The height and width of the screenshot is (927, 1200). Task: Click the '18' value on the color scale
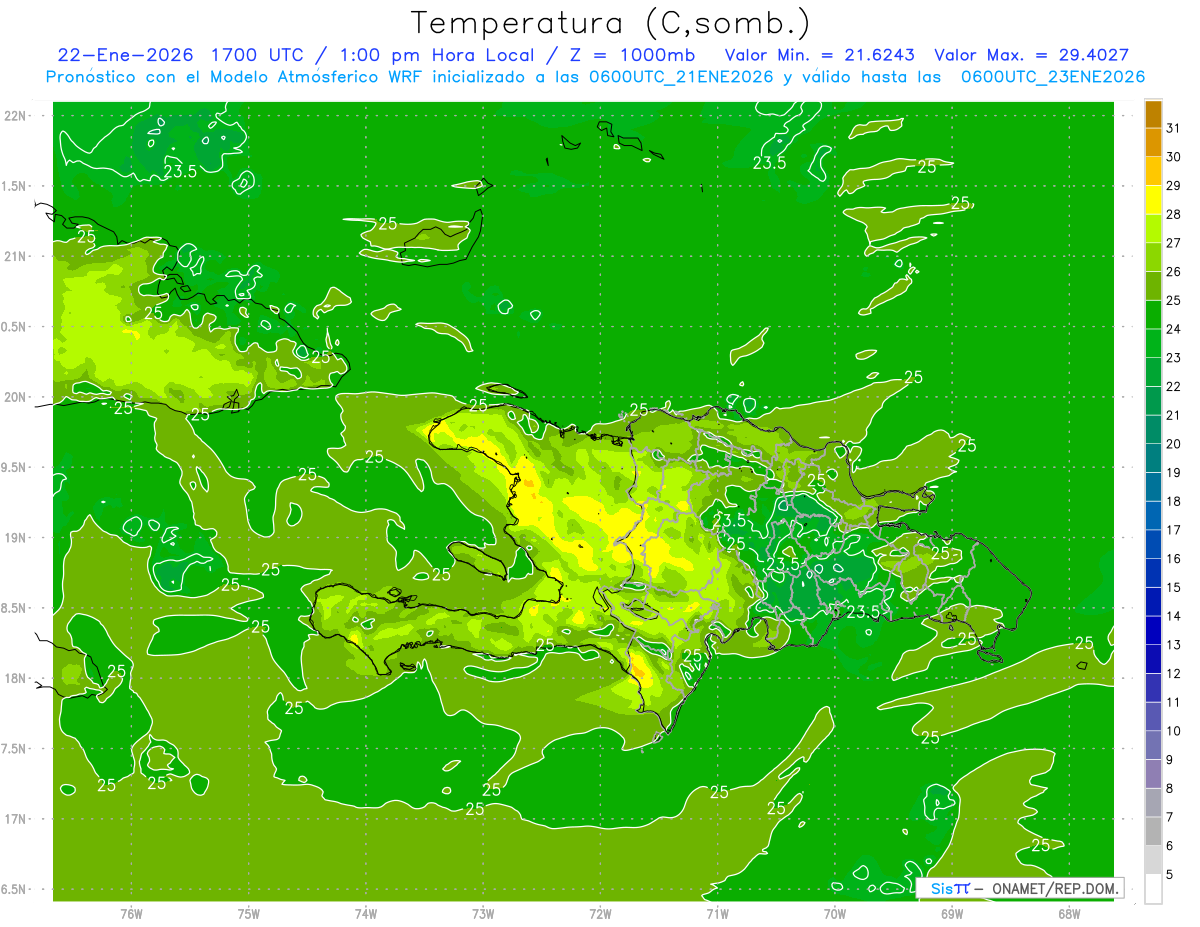coord(1174,501)
